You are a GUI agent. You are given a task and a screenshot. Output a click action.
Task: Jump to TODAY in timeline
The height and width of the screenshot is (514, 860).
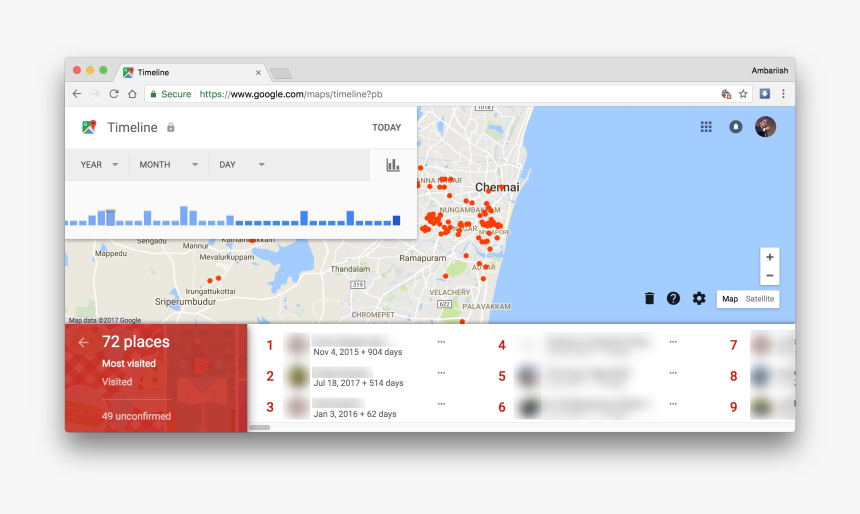(387, 127)
